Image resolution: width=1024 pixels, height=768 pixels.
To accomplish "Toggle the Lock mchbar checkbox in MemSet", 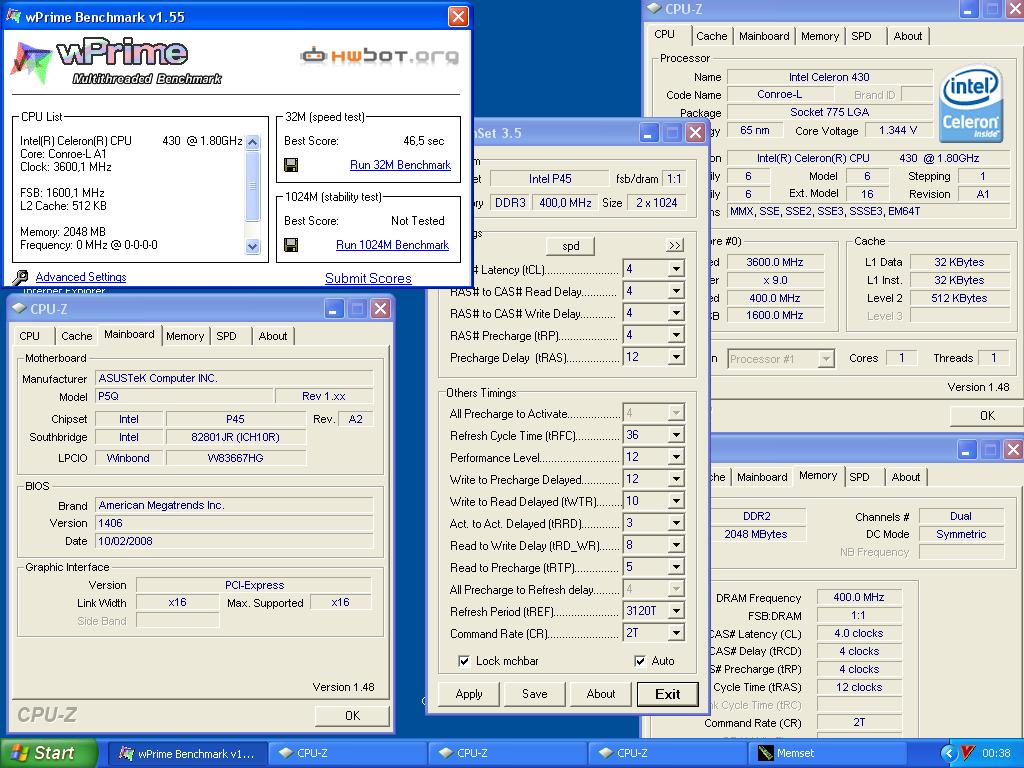I will pyautogui.click(x=464, y=661).
